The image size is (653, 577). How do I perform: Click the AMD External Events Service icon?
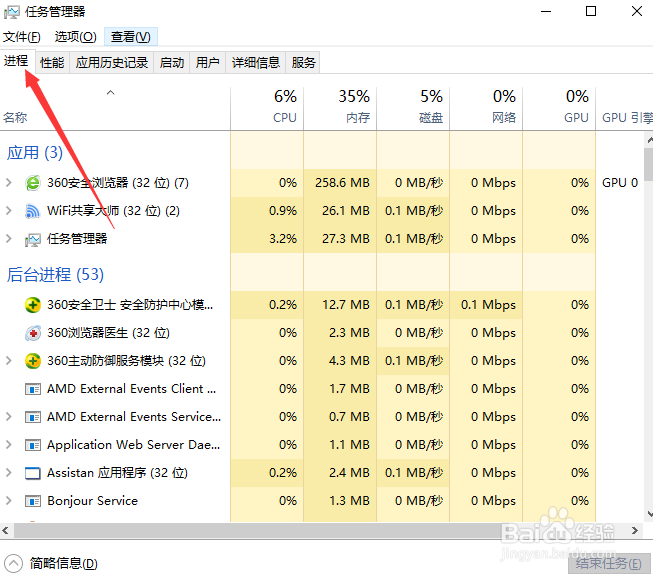click(32, 417)
